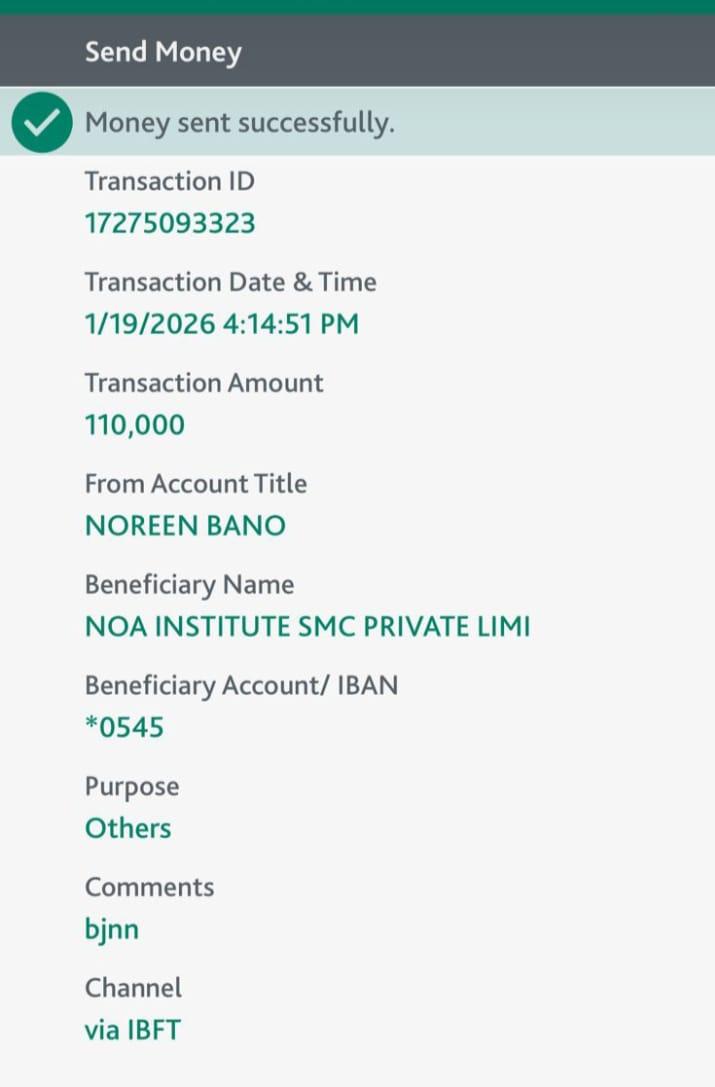
Task: Click the Comments label
Action: tap(149, 887)
